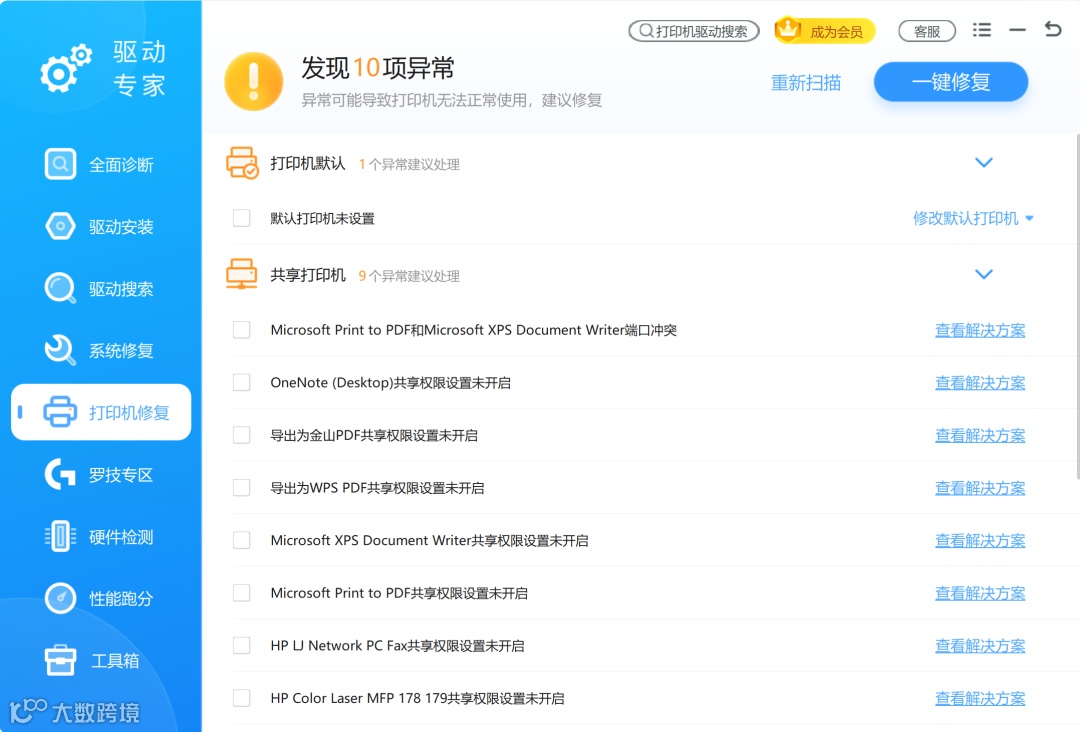Switch to 驱动安装 sidebar tab
Viewport: 1080px width, 732px height.
click(101, 226)
